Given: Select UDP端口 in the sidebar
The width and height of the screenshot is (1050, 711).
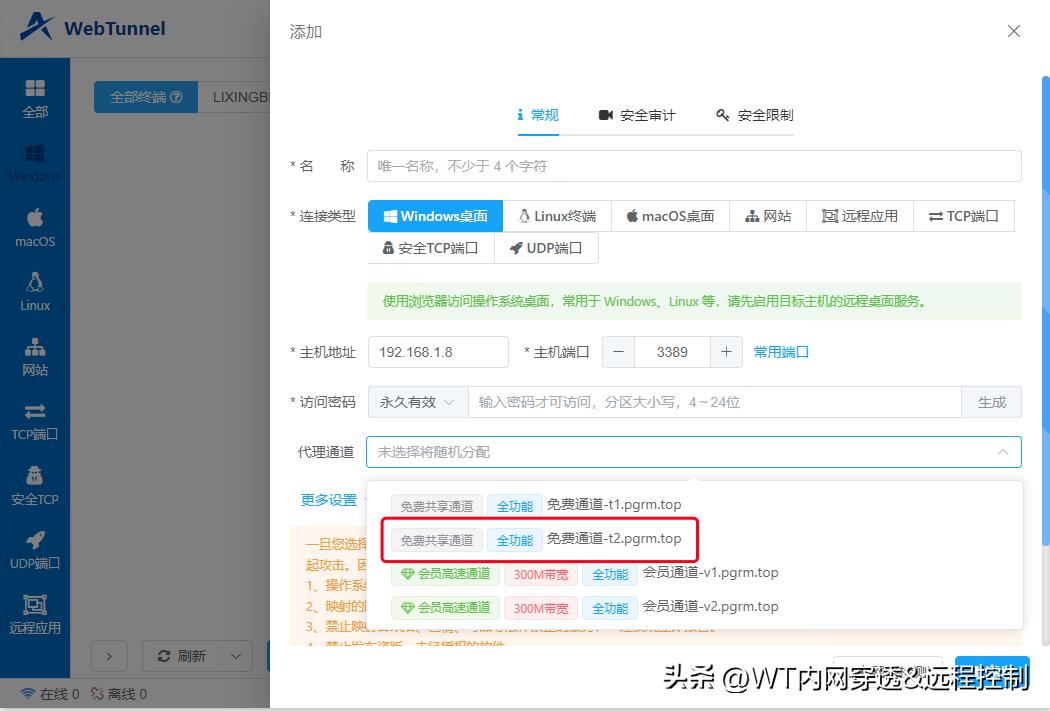Looking at the screenshot, I should (x=35, y=550).
